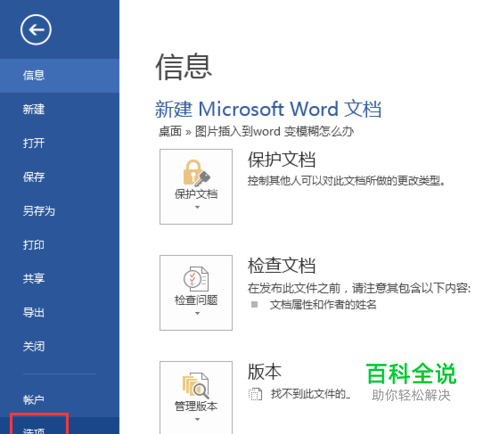Choose 另存为 in the left sidebar

pos(59,211)
